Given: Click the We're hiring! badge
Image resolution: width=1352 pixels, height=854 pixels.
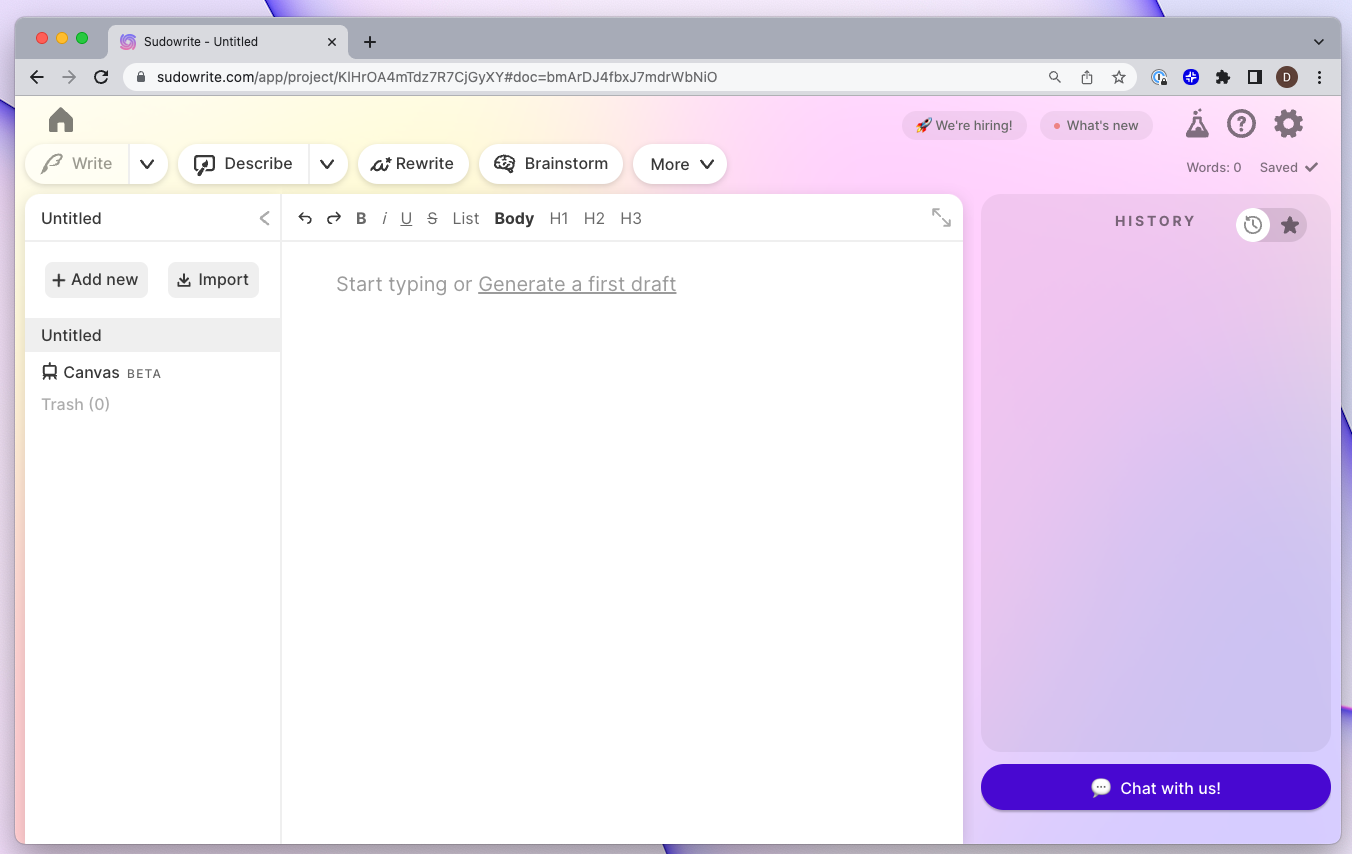Looking at the screenshot, I should click(964, 125).
